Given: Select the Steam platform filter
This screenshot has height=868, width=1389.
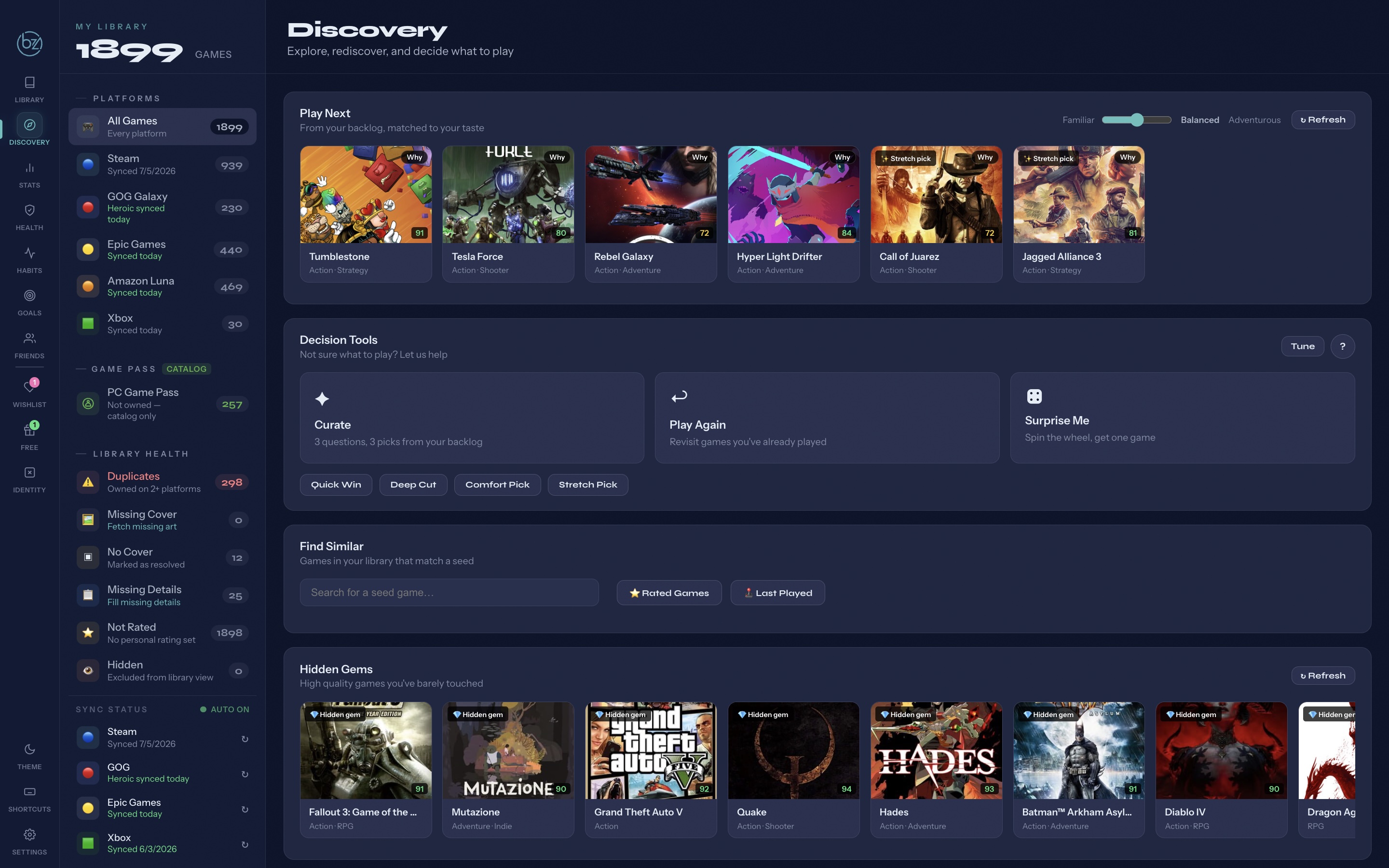Looking at the screenshot, I should (163, 165).
